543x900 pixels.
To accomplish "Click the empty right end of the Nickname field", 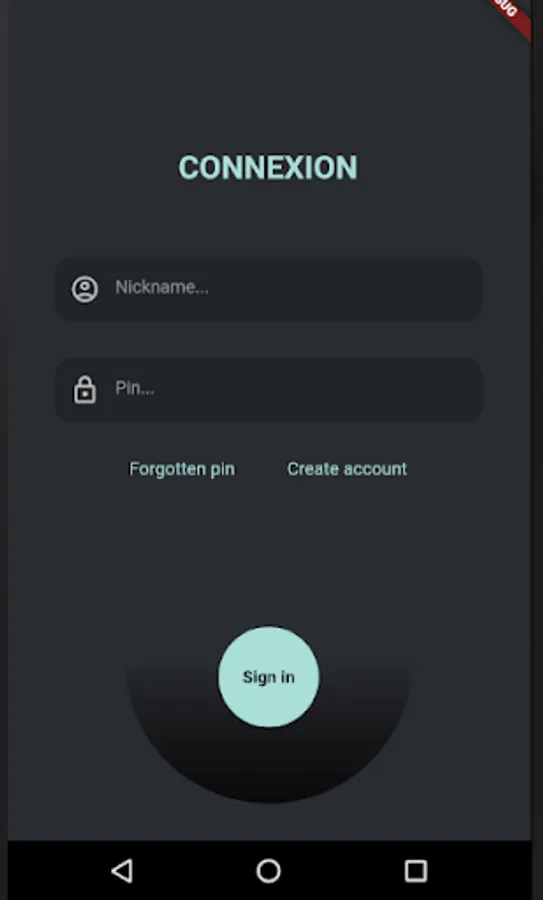I will (436, 289).
